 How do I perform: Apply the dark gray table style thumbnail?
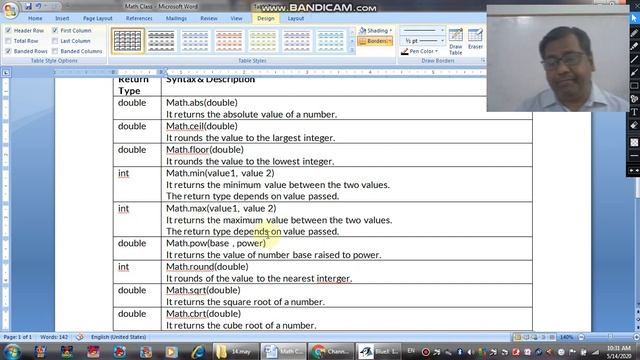[x=161, y=41]
